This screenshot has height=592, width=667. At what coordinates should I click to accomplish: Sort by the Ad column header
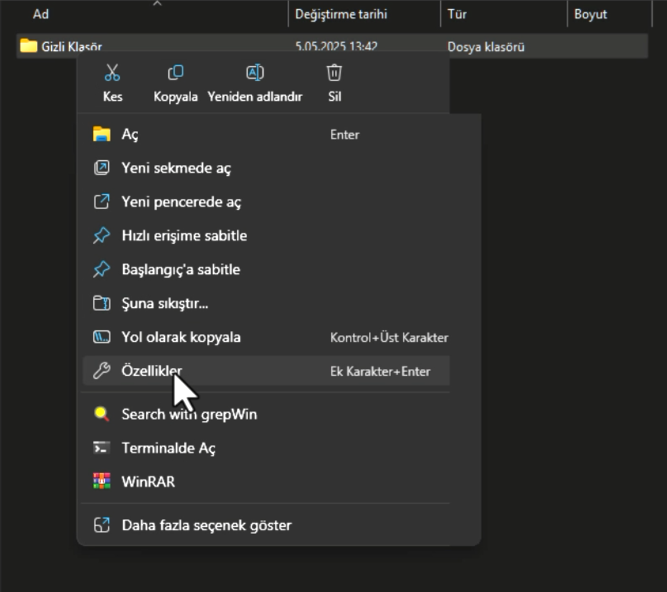41,14
